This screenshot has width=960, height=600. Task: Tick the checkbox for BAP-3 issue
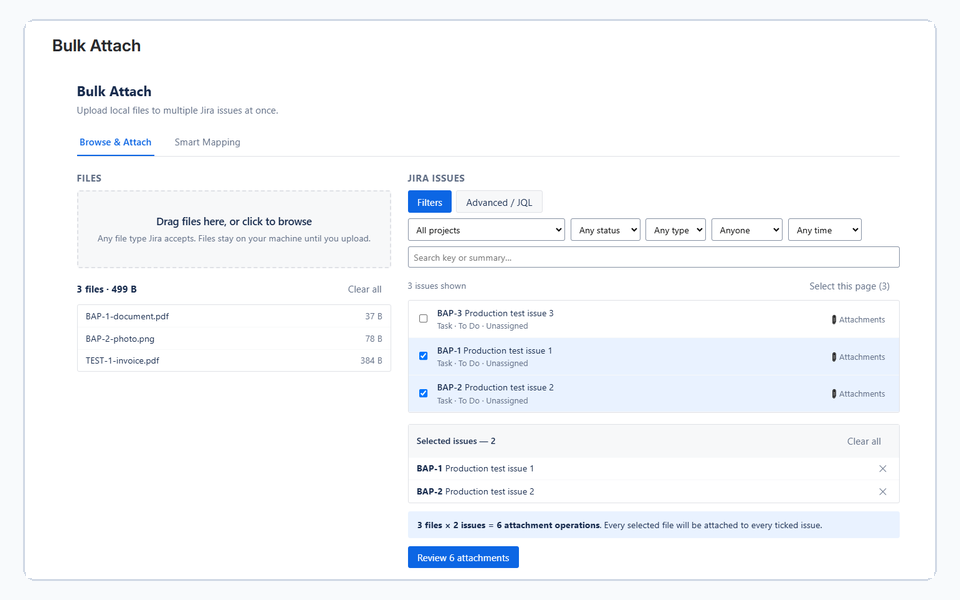click(423, 318)
